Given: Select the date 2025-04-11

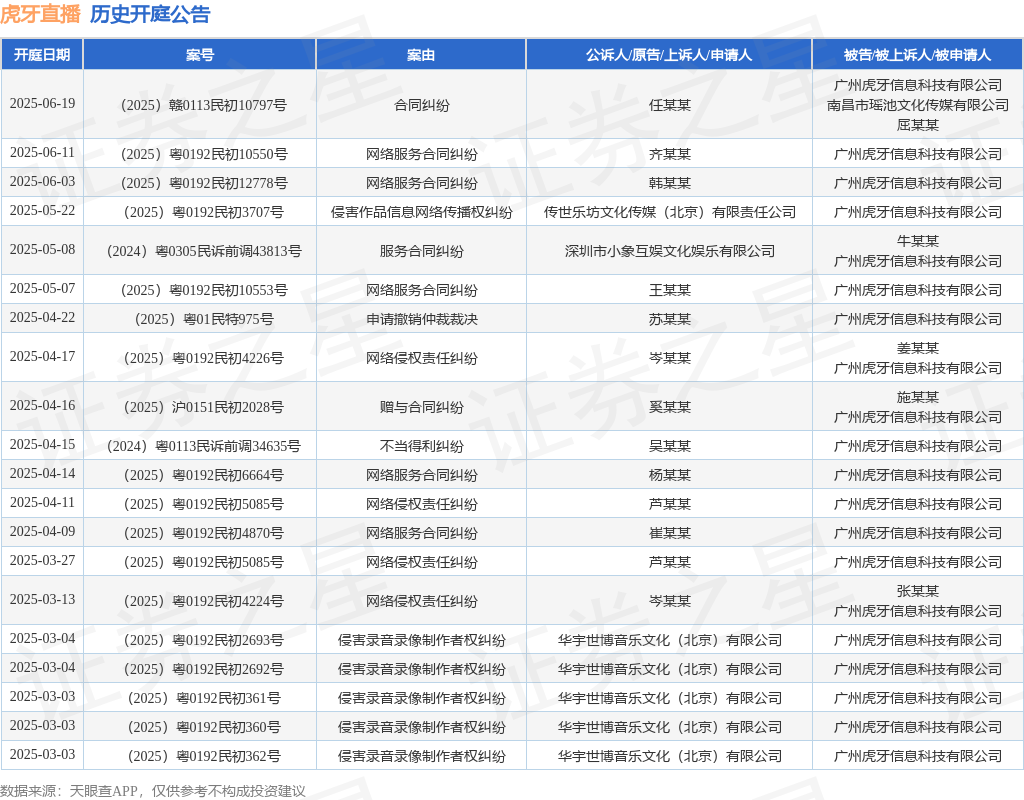Looking at the screenshot, I should tap(42, 503).
